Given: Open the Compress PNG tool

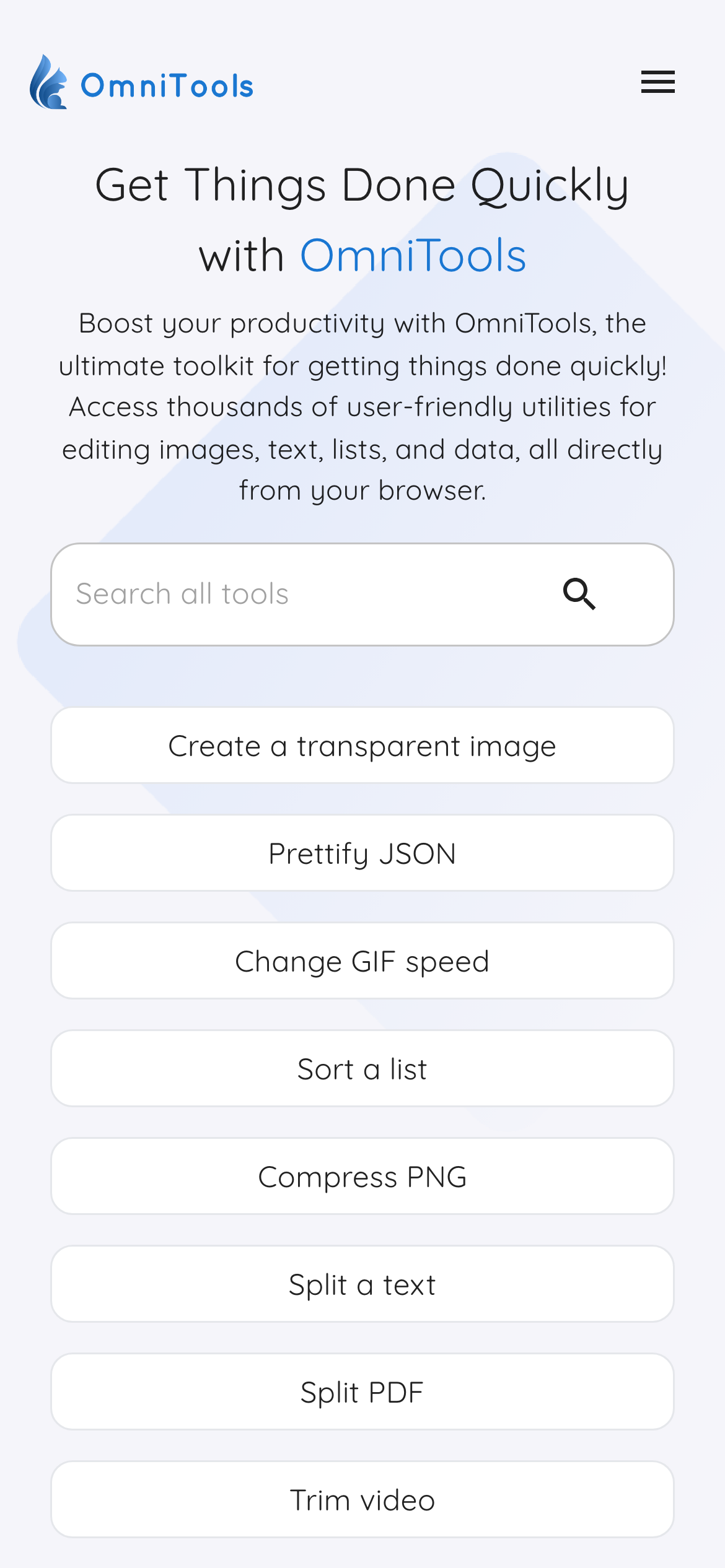Looking at the screenshot, I should pyautogui.click(x=362, y=1177).
